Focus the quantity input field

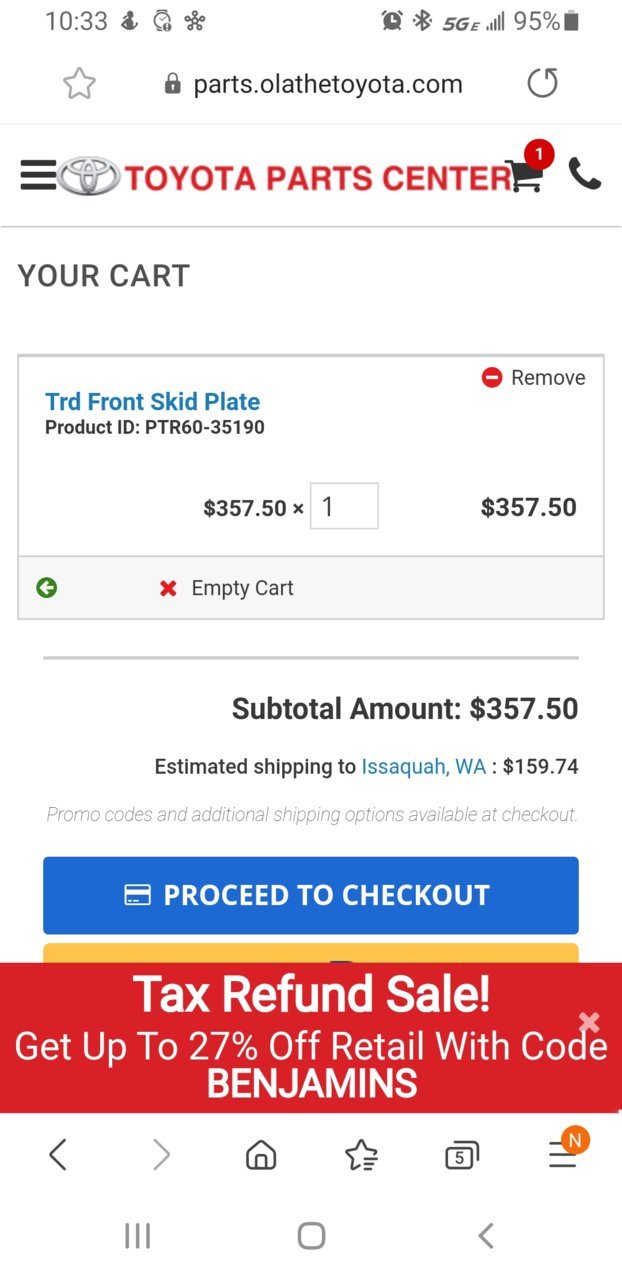344,506
